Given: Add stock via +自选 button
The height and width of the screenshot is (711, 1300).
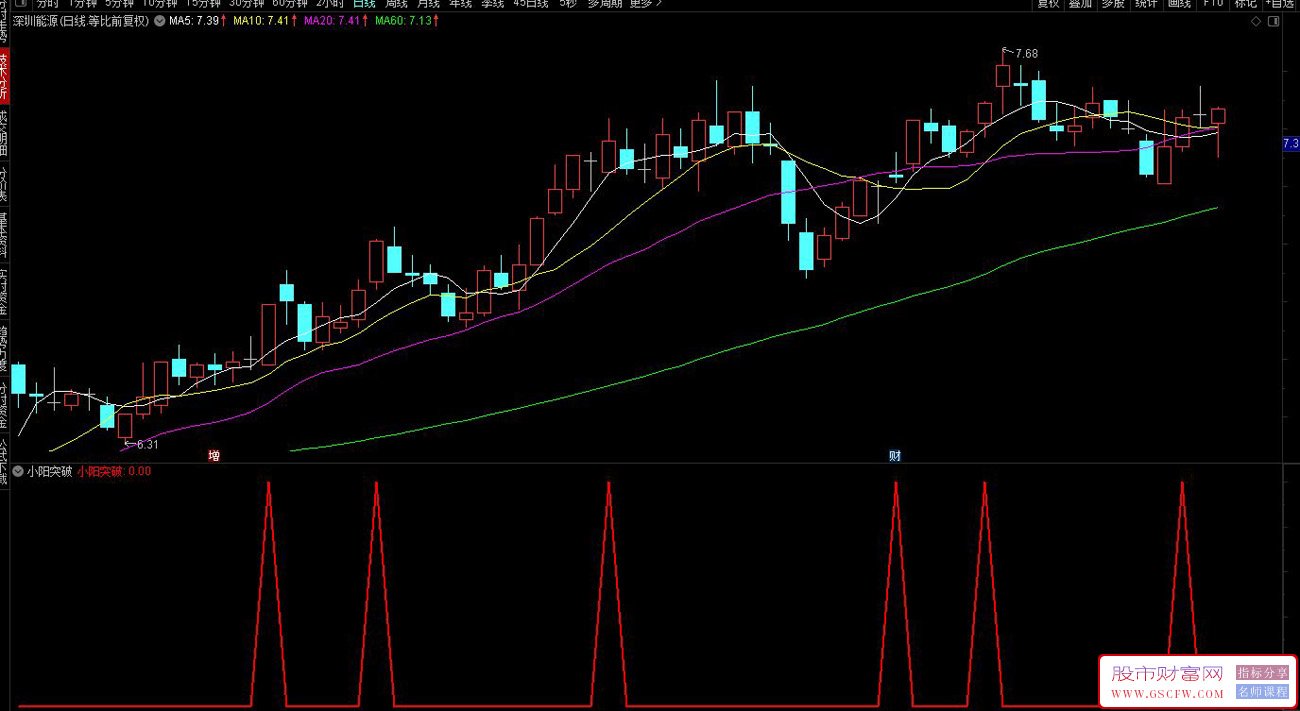Looking at the screenshot, I should pos(1279,3).
